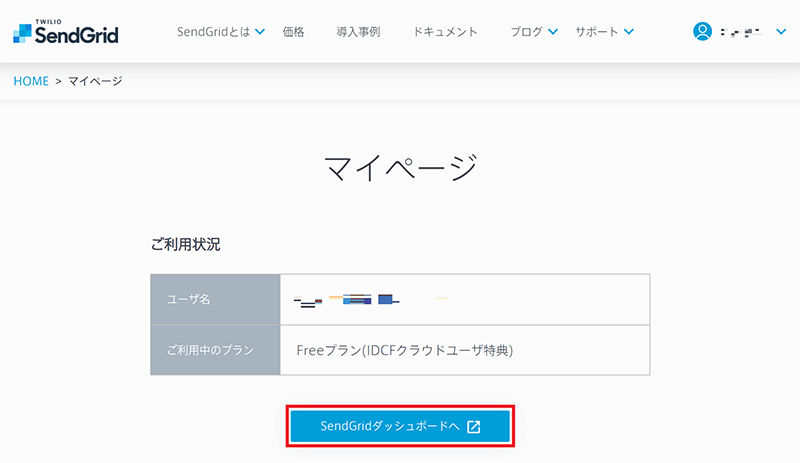
Task: Click the HOME breadcrumb link
Action: 31,81
